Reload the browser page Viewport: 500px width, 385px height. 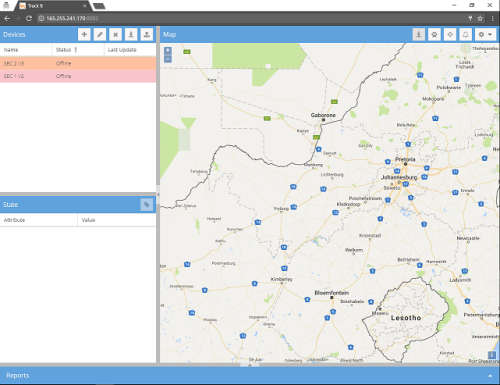(x=29, y=18)
